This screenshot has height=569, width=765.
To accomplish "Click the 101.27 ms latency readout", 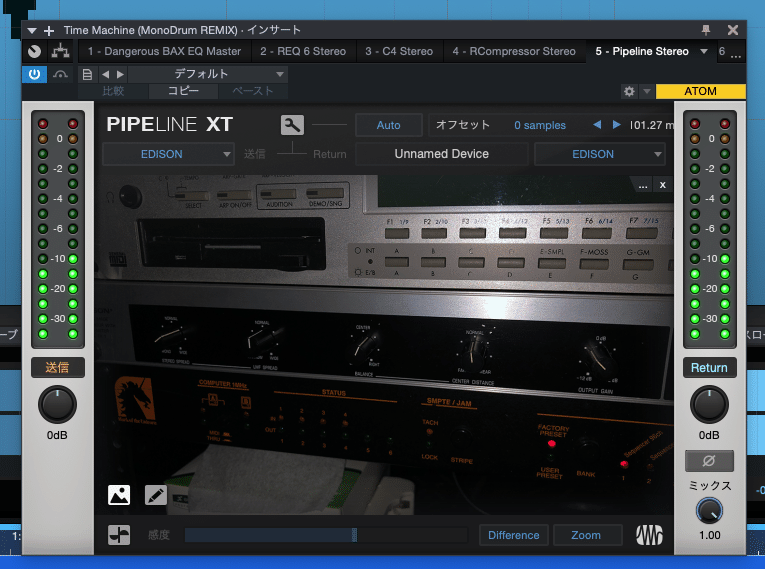I will 652,125.
